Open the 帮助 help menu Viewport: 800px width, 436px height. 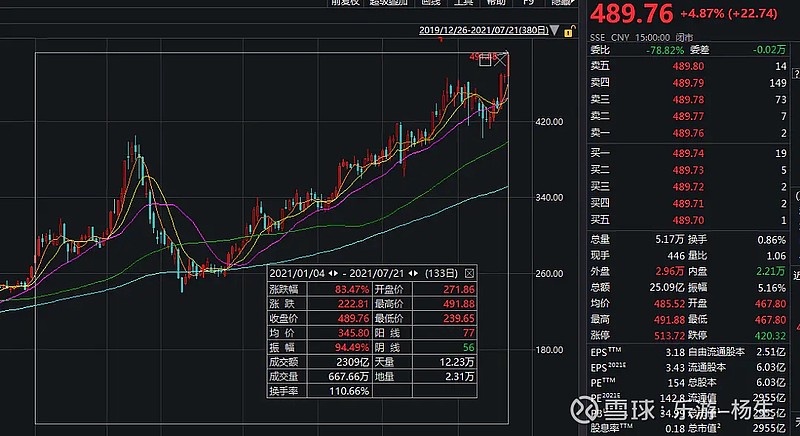(495, 3)
